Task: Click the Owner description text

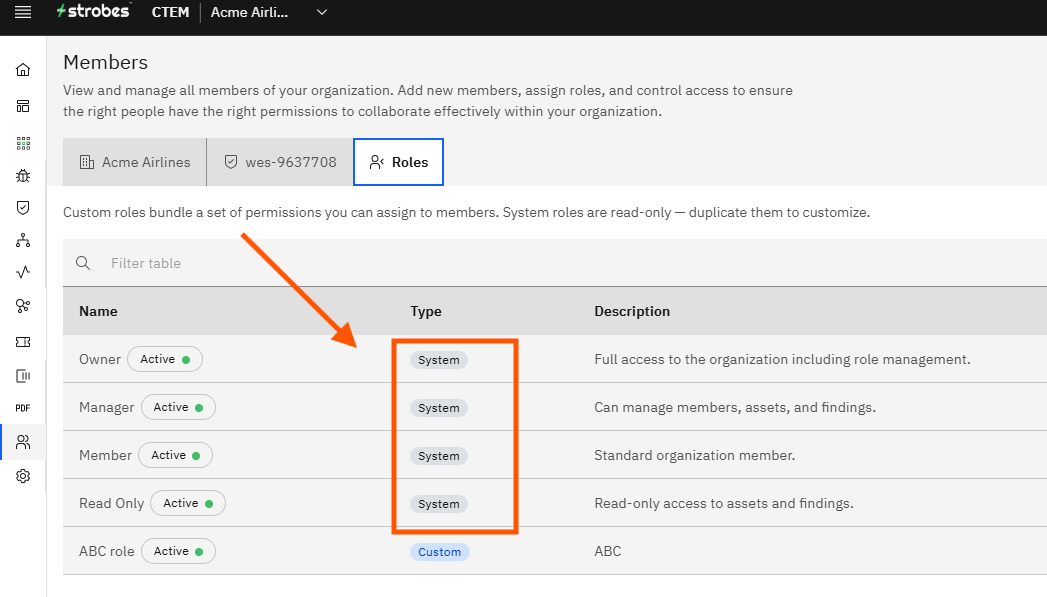Action: point(782,359)
